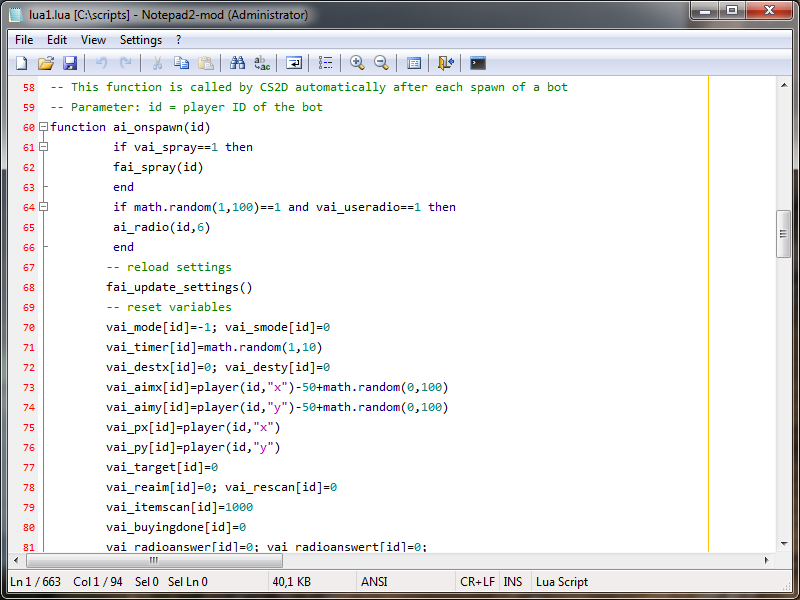Open a file with the folder icon
The width and height of the screenshot is (800, 600).
(x=46, y=63)
